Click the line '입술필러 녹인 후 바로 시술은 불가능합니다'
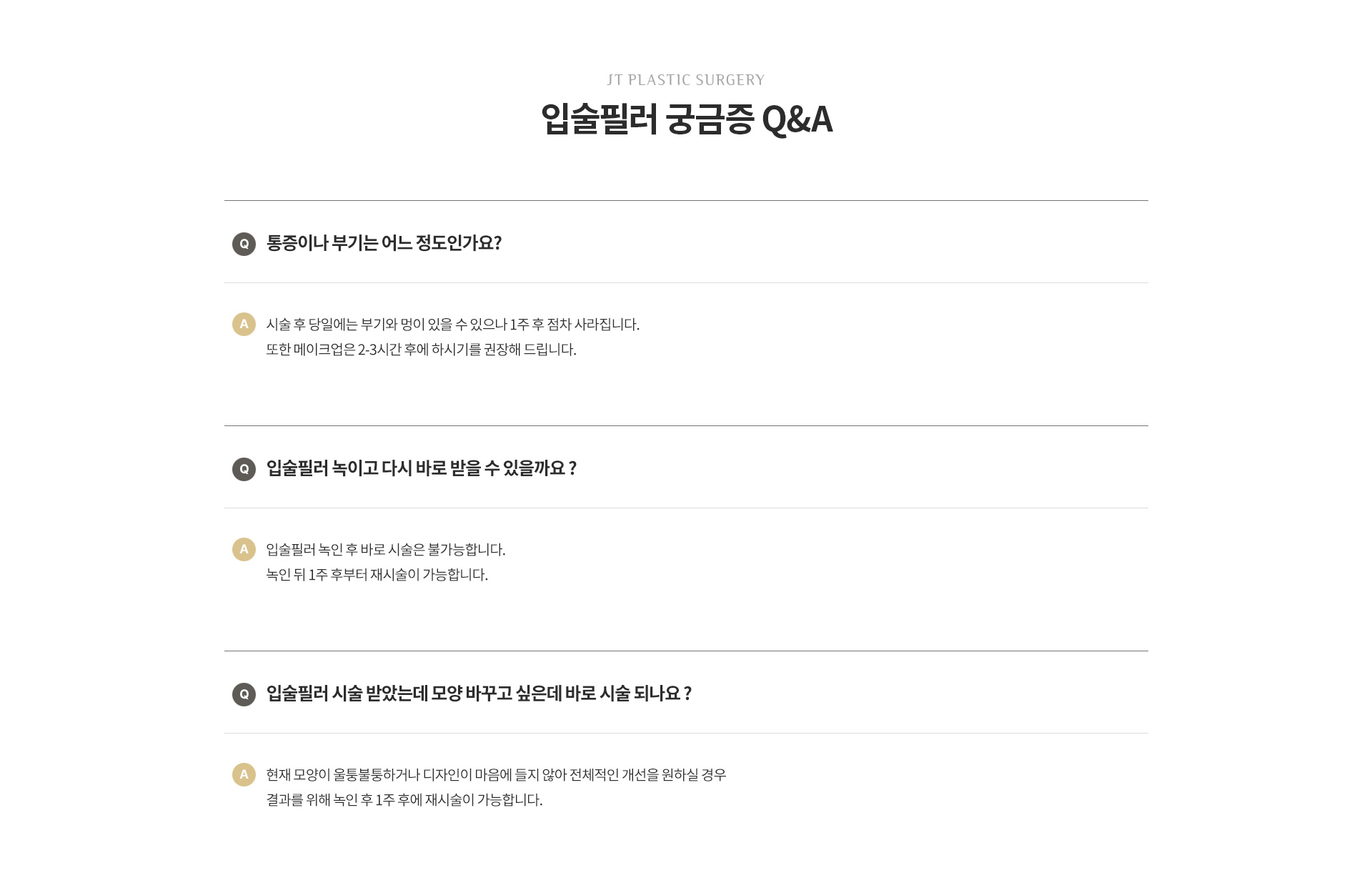Image resolution: width=1372 pixels, height=888 pixels. pos(386,550)
